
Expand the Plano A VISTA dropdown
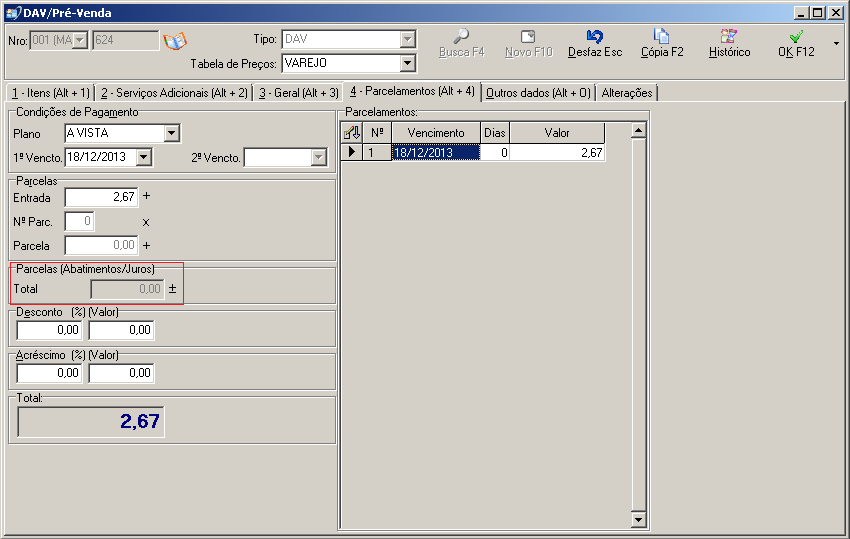point(171,133)
